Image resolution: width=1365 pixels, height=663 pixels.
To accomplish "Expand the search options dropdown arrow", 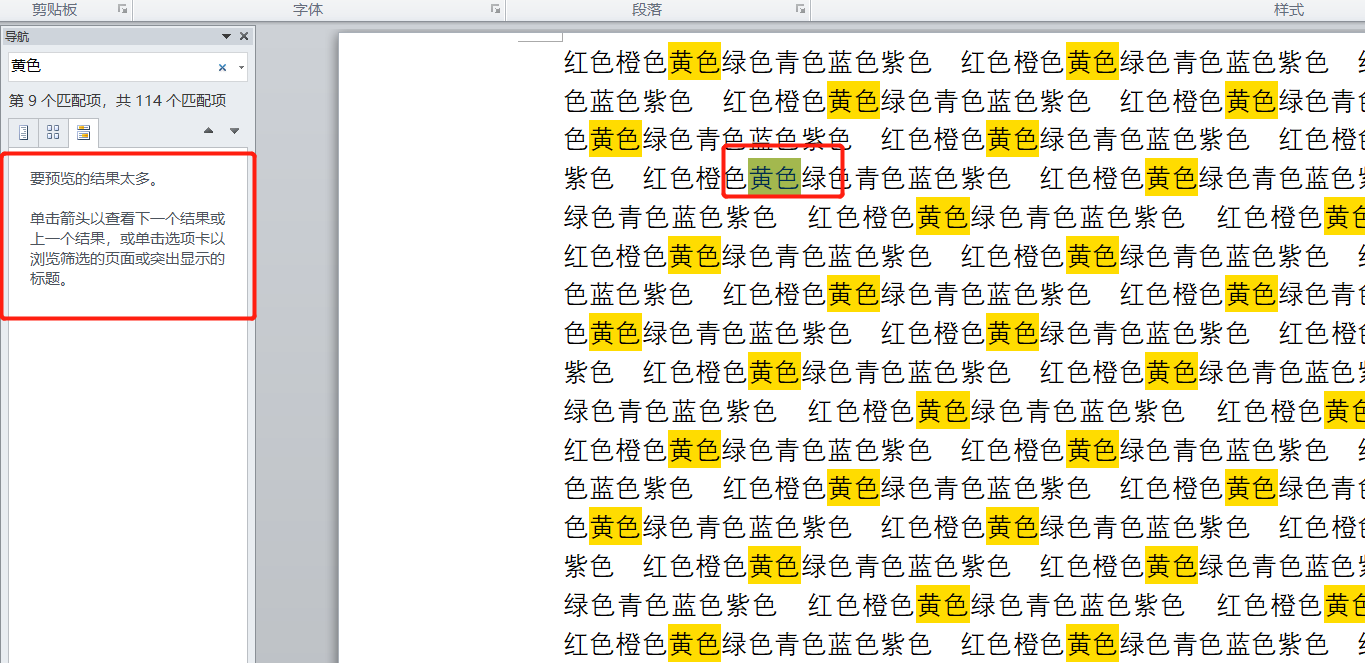I will (240, 67).
